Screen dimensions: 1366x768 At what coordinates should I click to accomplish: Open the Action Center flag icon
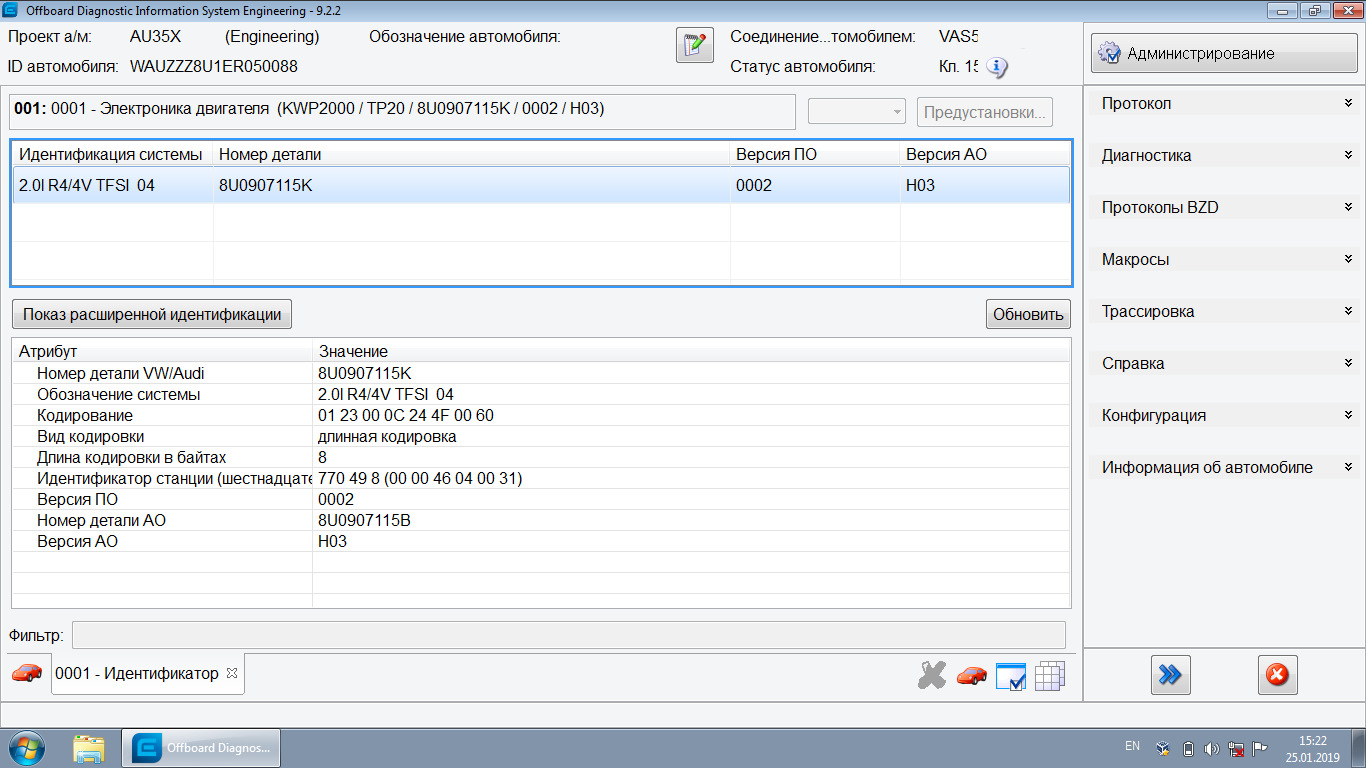[x=1260, y=749]
